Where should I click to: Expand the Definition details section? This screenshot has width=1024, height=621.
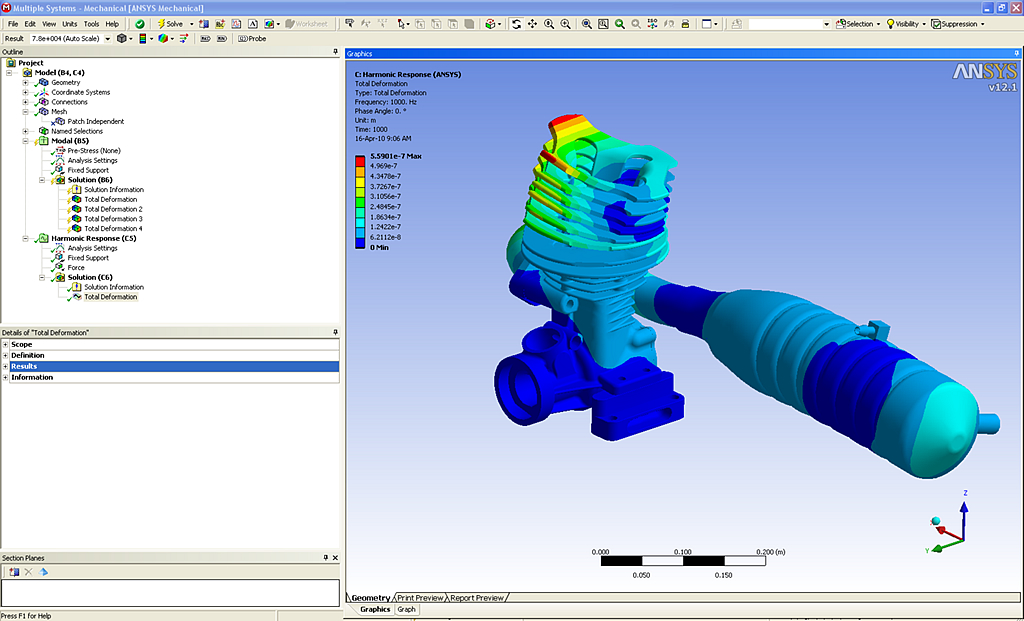click(5, 355)
